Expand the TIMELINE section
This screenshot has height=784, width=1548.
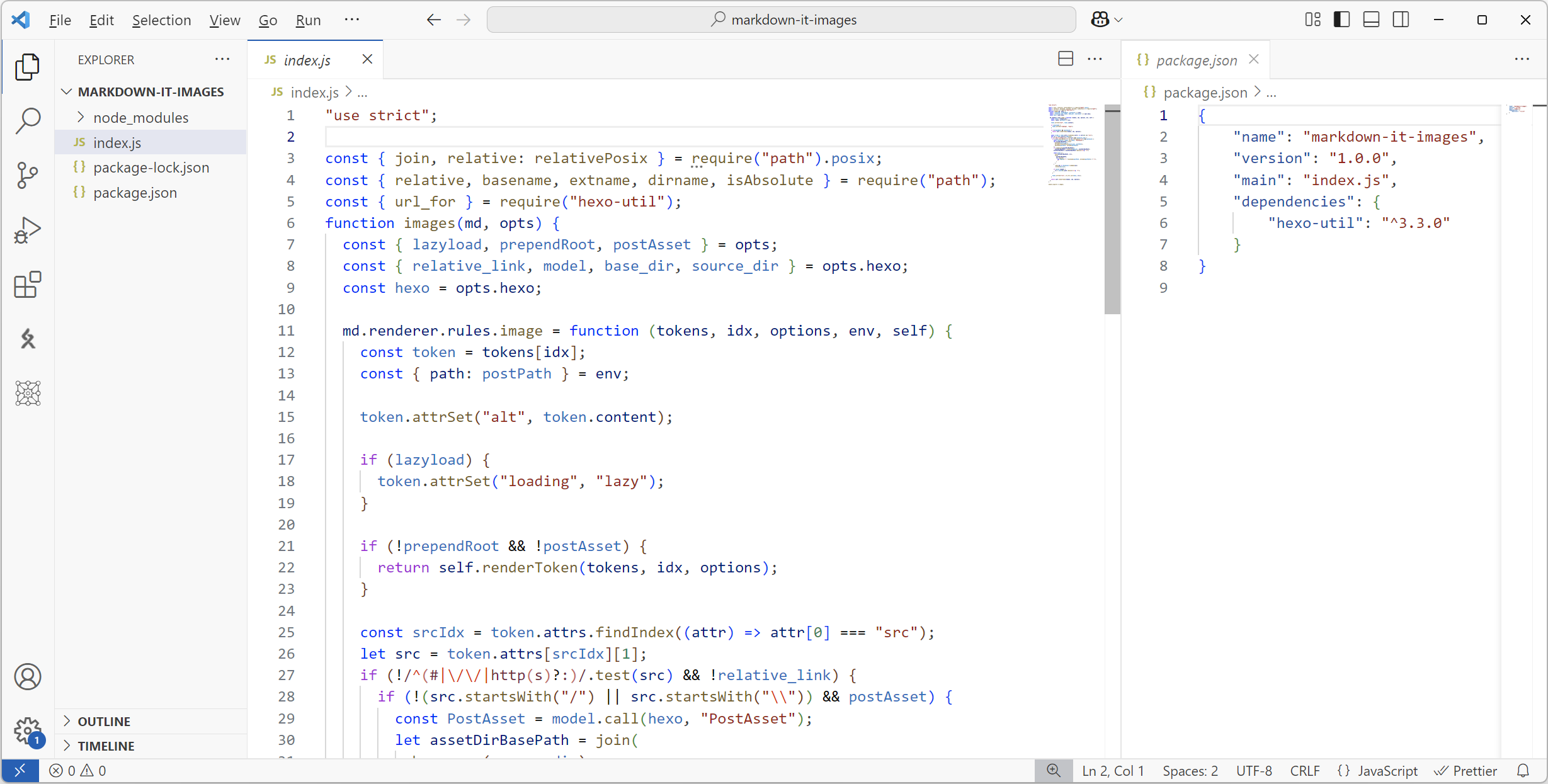coord(106,746)
